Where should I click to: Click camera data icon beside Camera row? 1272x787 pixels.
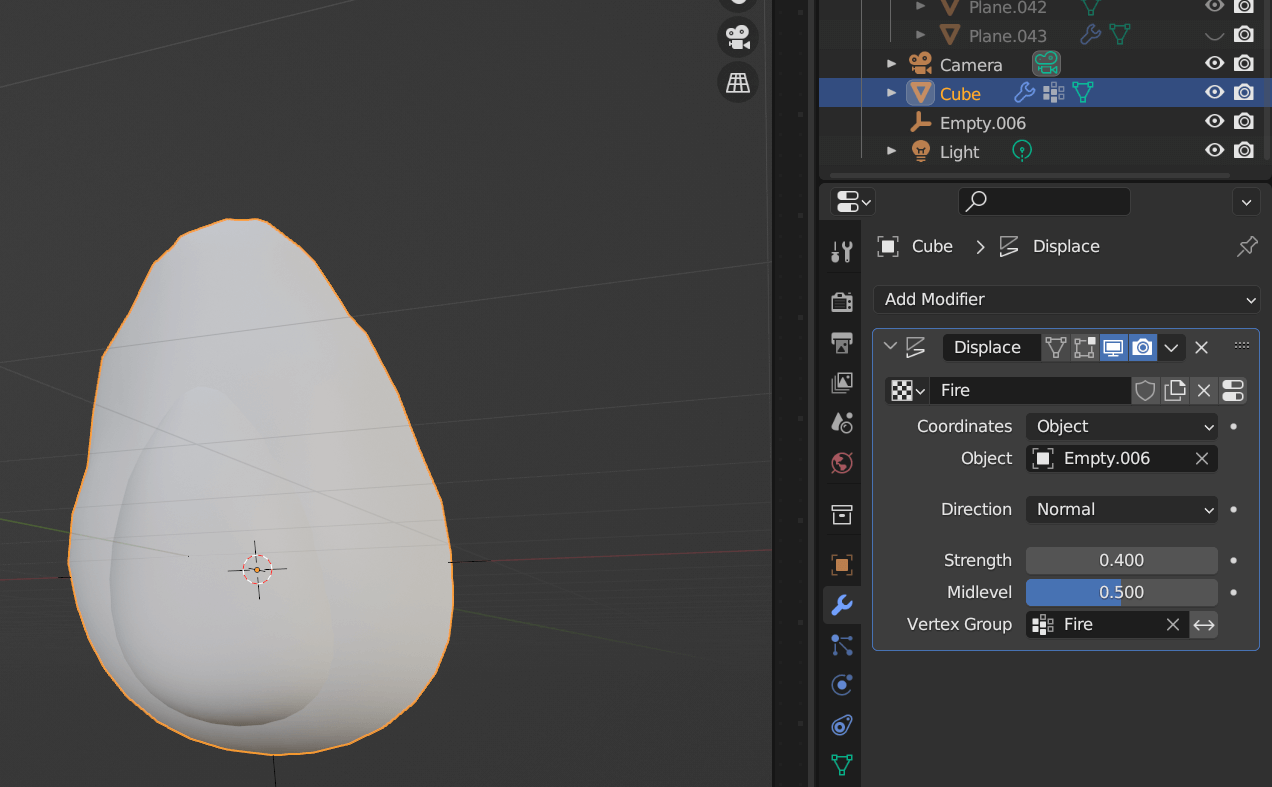[x=1046, y=64]
